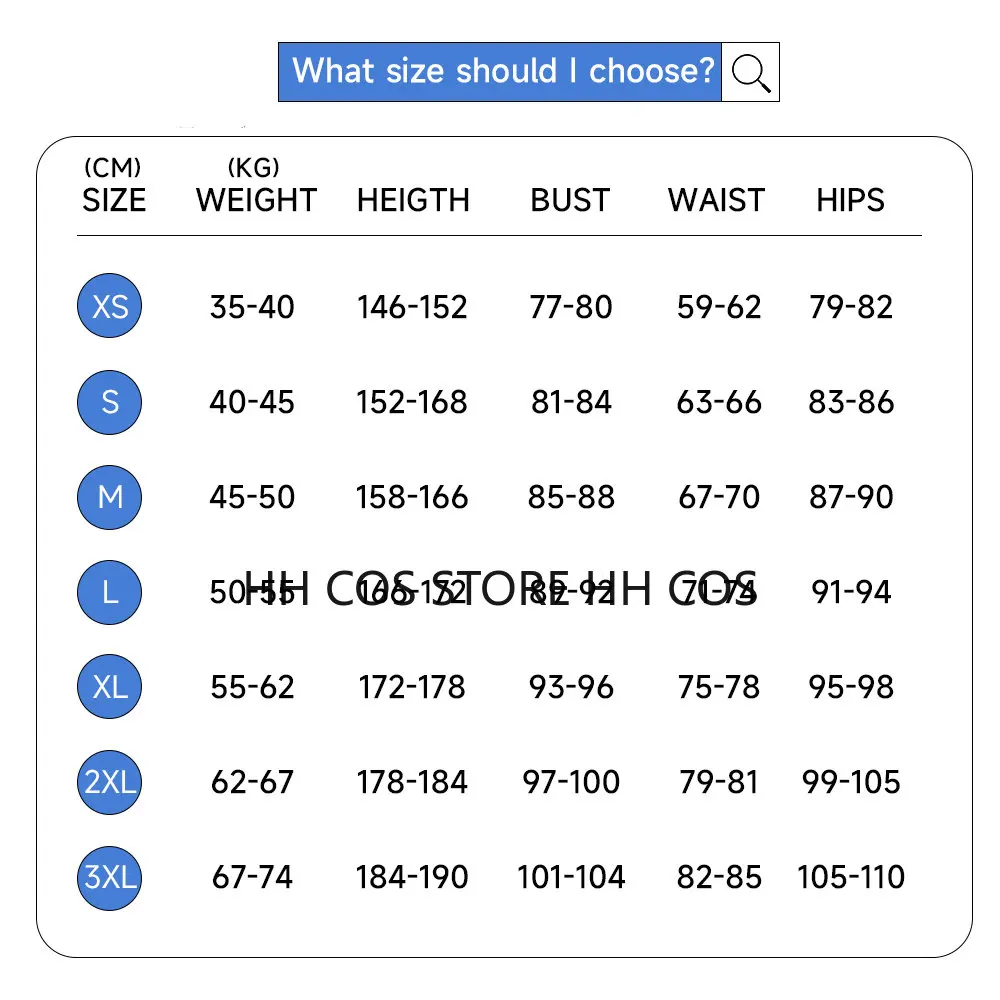The image size is (1000, 1000).
Task: Choose the M size circle
Action: pos(110,497)
